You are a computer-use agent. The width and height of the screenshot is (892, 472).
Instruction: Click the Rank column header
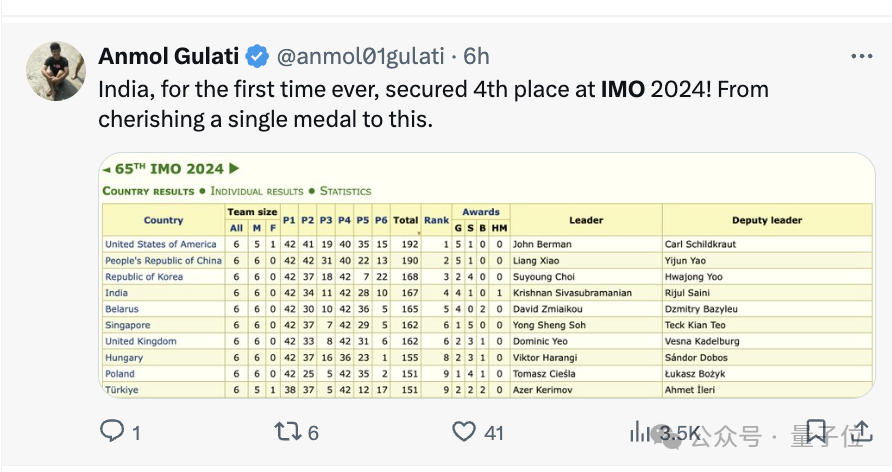coord(436,220)
